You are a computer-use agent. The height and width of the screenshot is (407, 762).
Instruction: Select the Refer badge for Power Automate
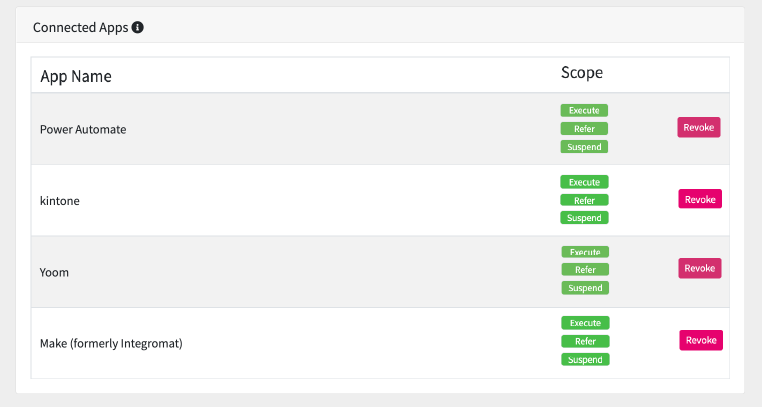(584, 128)
